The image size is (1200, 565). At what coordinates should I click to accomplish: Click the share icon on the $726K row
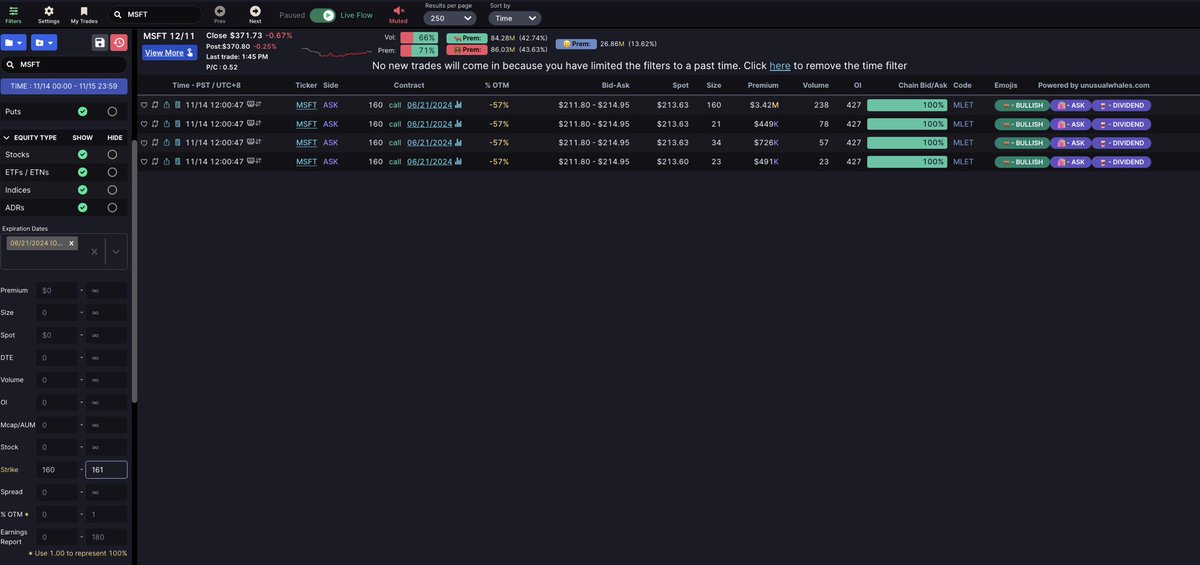[x=166, y=143]
